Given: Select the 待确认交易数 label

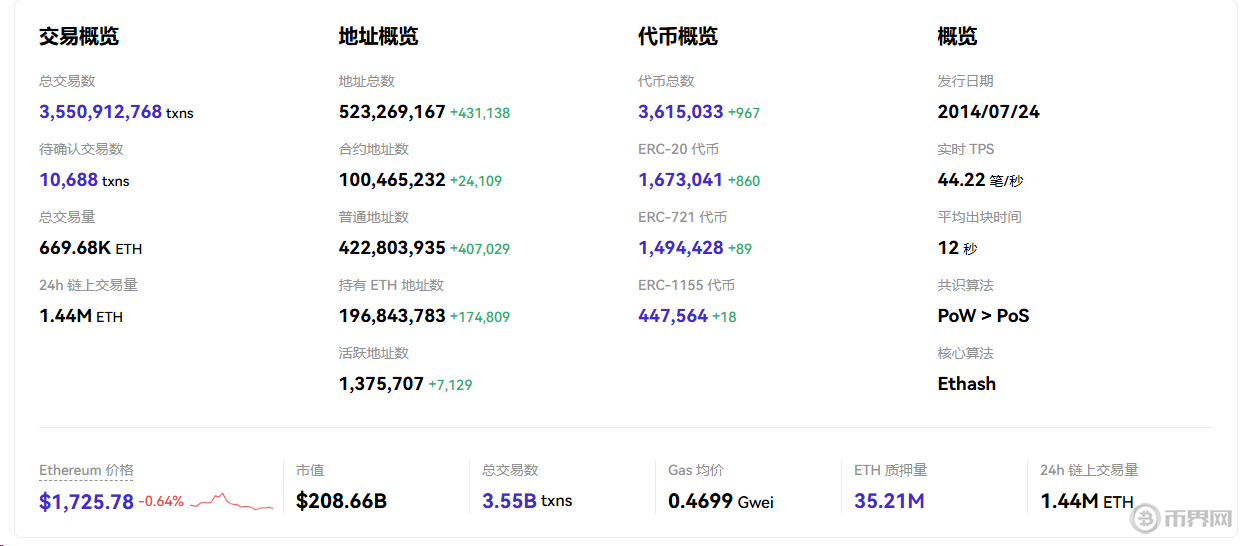Looking at the screenshot, I should 81,149.
